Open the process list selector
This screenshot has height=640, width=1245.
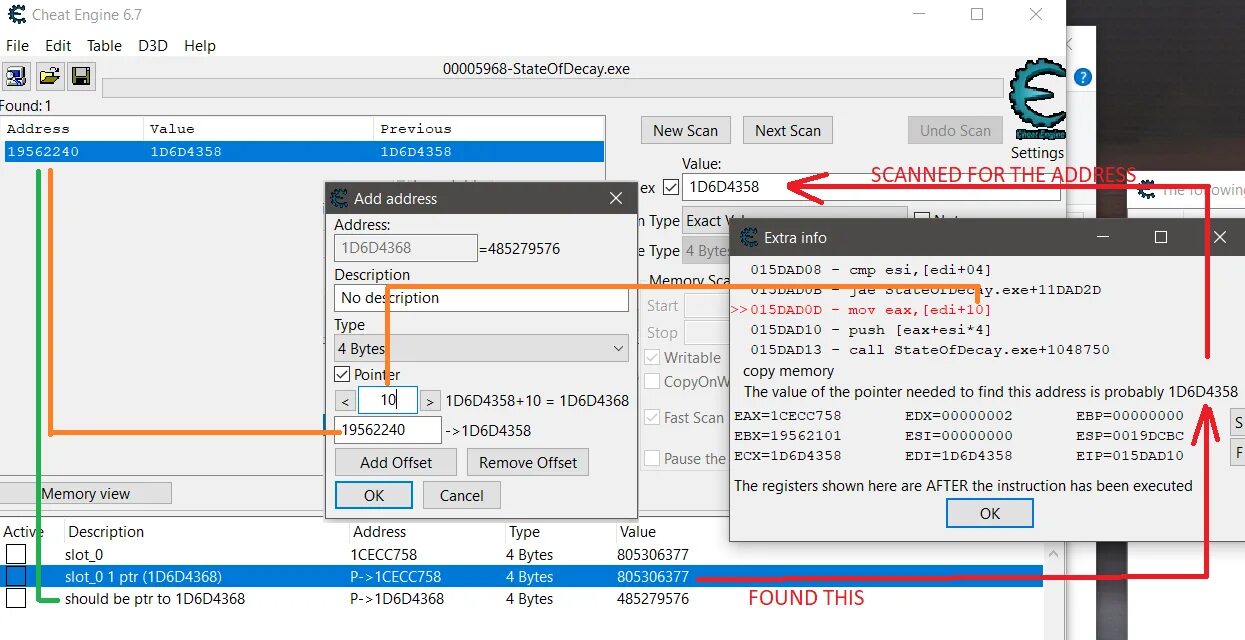16,76
